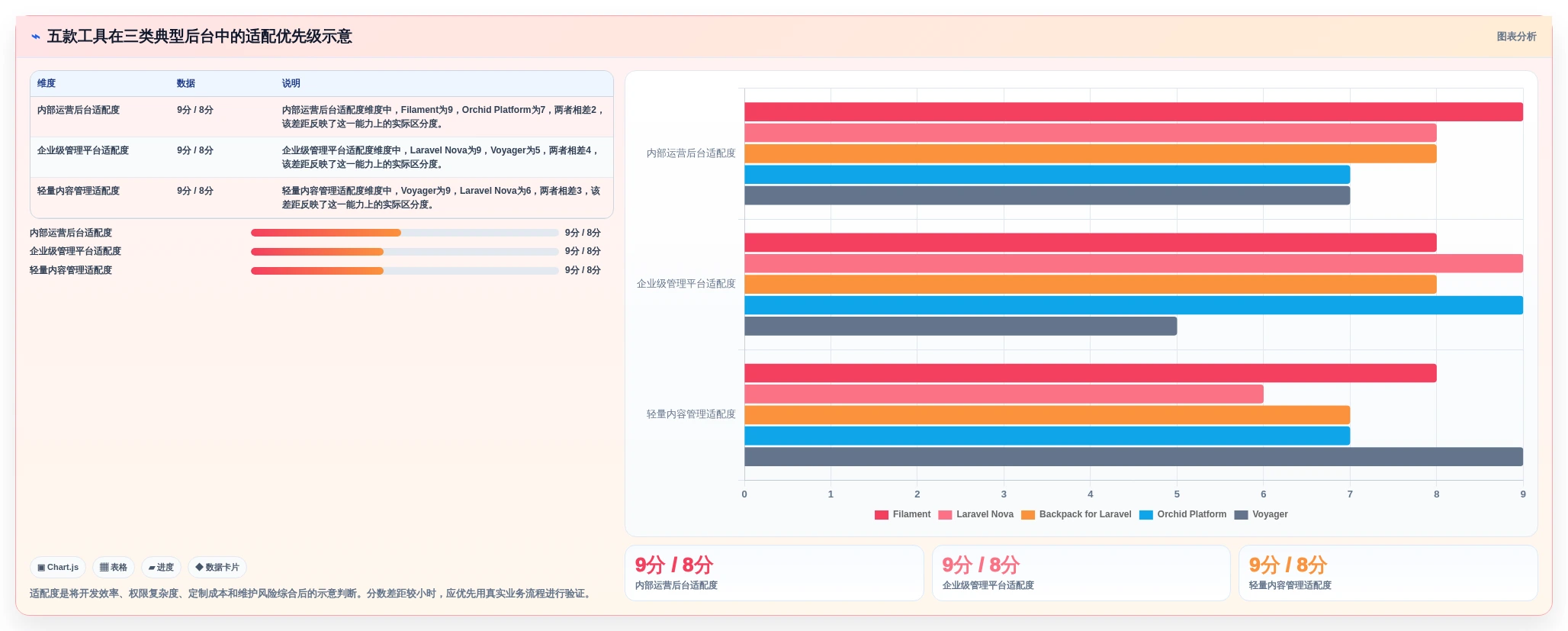The height and width of the screenshot is (631, 1568).
Task: Click the orange Backpack bar under 内部运营后台适配度
Action: coord(1091,153)
